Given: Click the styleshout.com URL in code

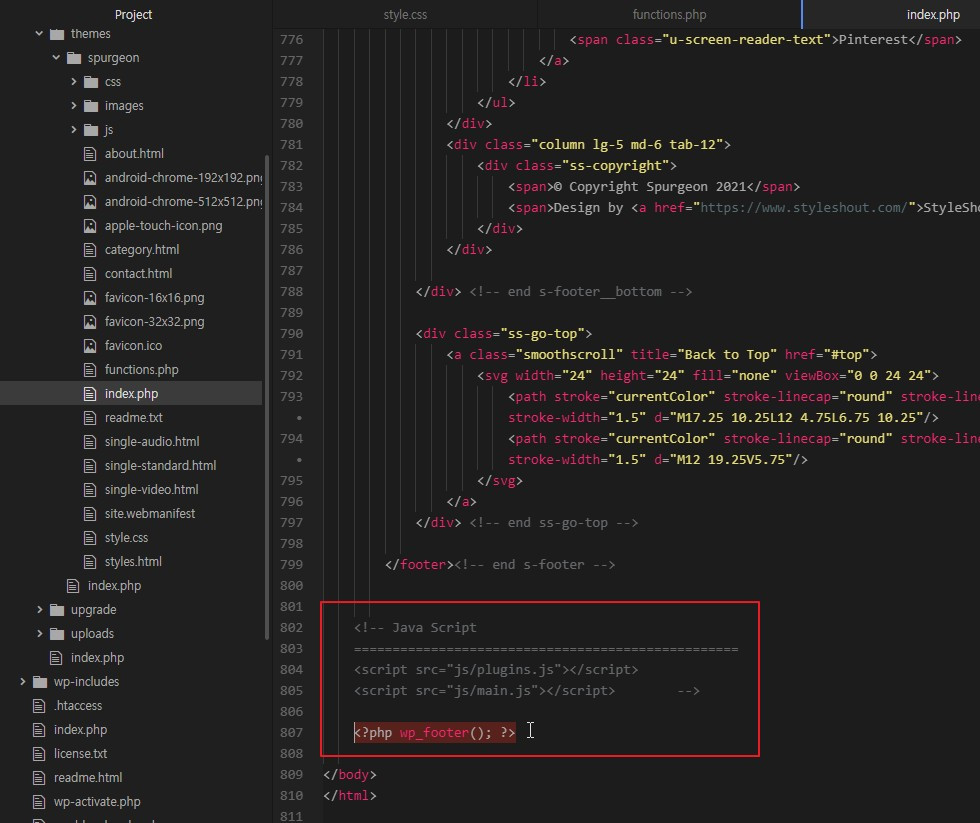Looking at the screenshot, I should 804,207.
